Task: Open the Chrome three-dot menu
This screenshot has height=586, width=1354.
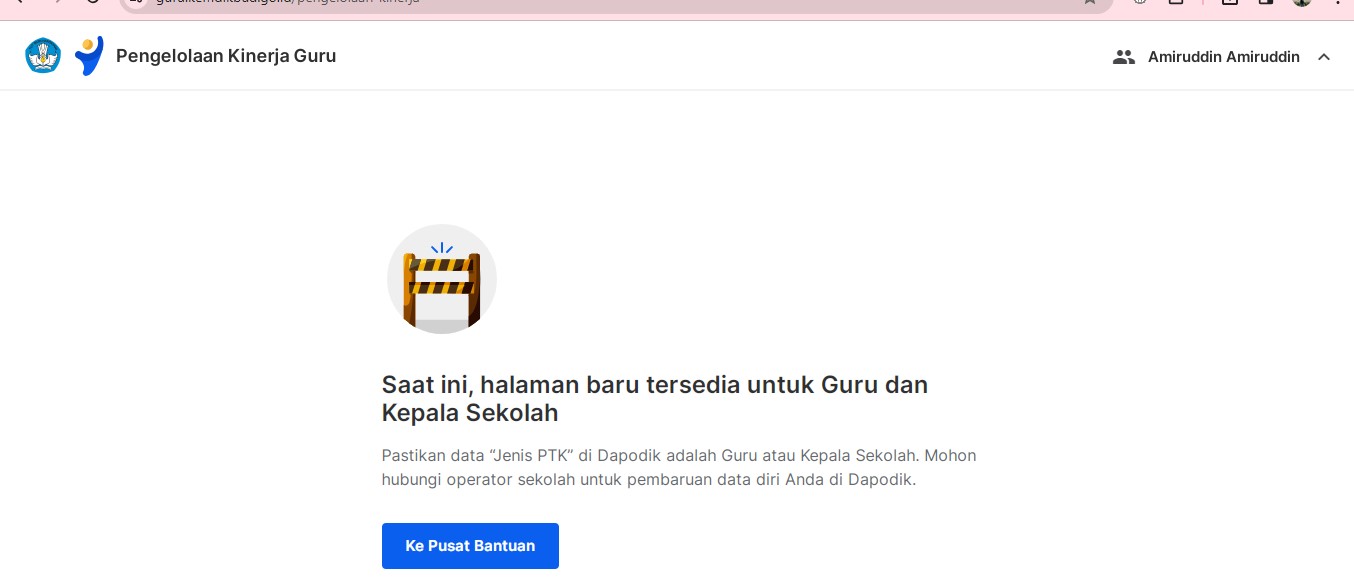Action: pyautogui.click(x=1337, y=2)
